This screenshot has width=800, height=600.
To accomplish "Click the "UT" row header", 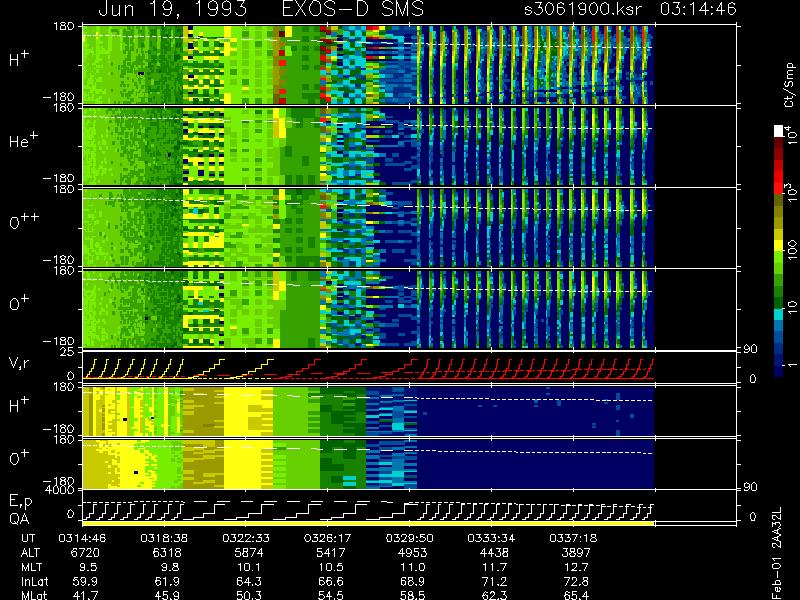I will pos(29,538).
